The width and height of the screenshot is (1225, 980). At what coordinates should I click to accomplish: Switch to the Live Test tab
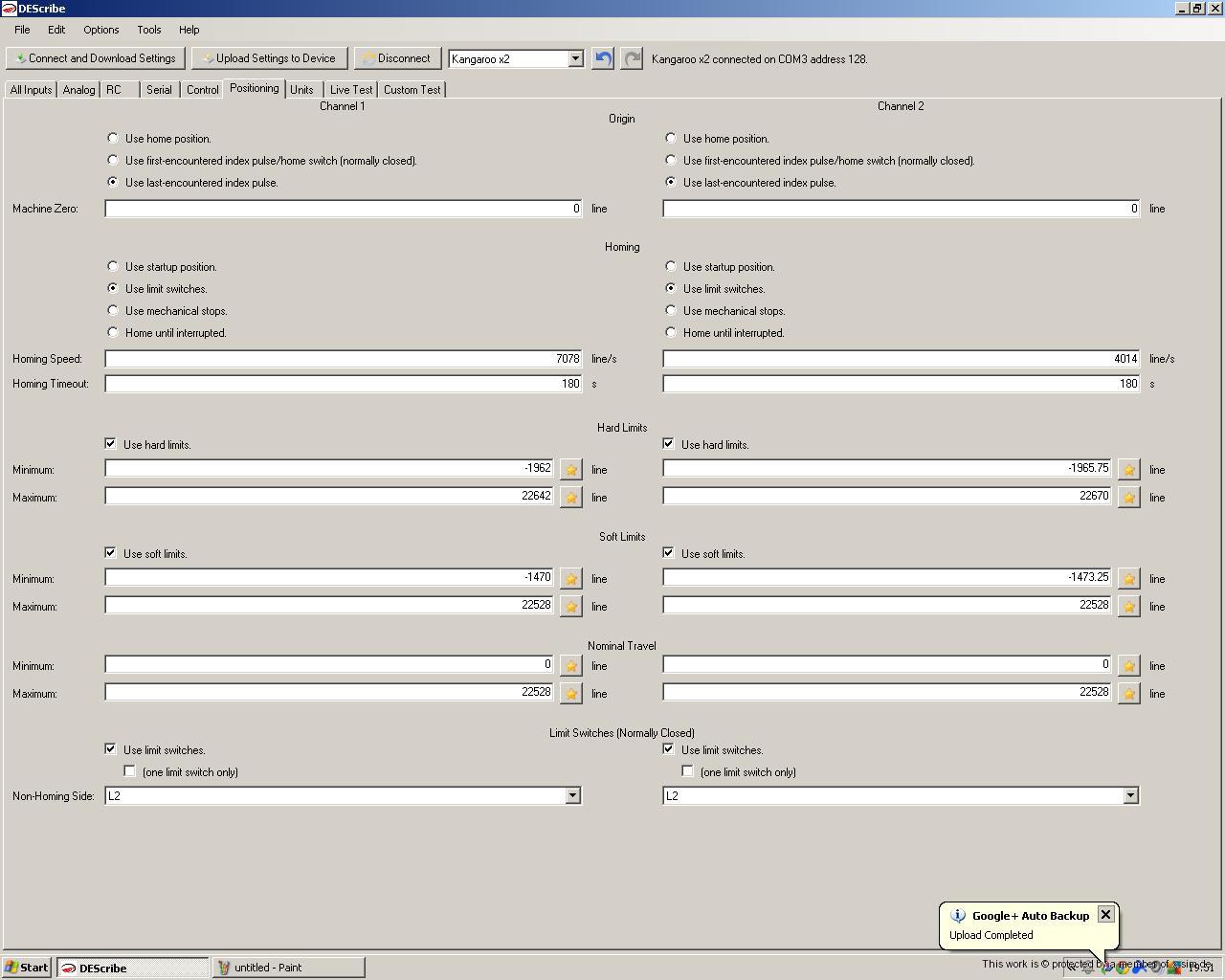click(351, 90)
